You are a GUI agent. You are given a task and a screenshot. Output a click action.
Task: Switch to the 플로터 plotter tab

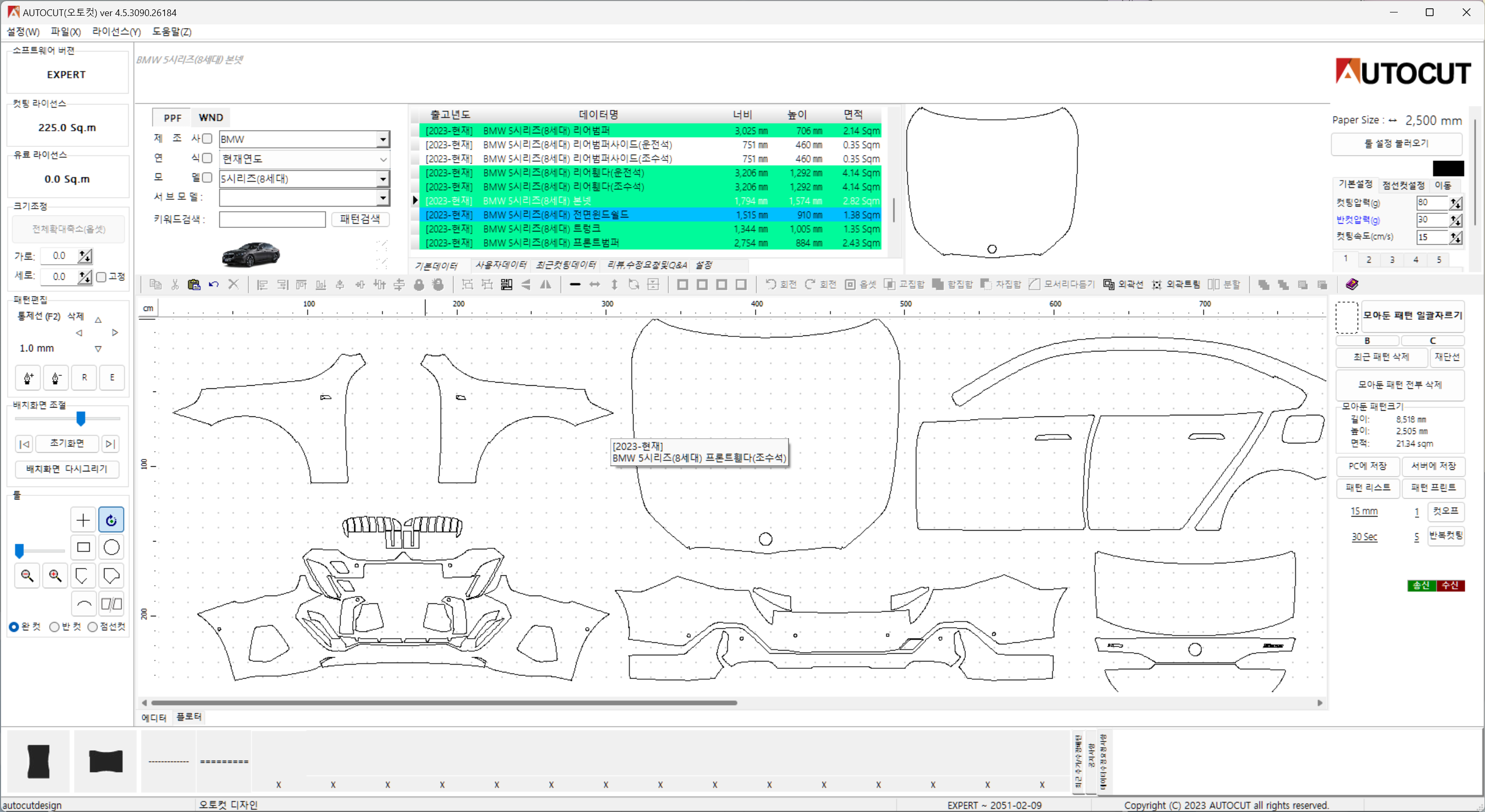click(189, 716)
